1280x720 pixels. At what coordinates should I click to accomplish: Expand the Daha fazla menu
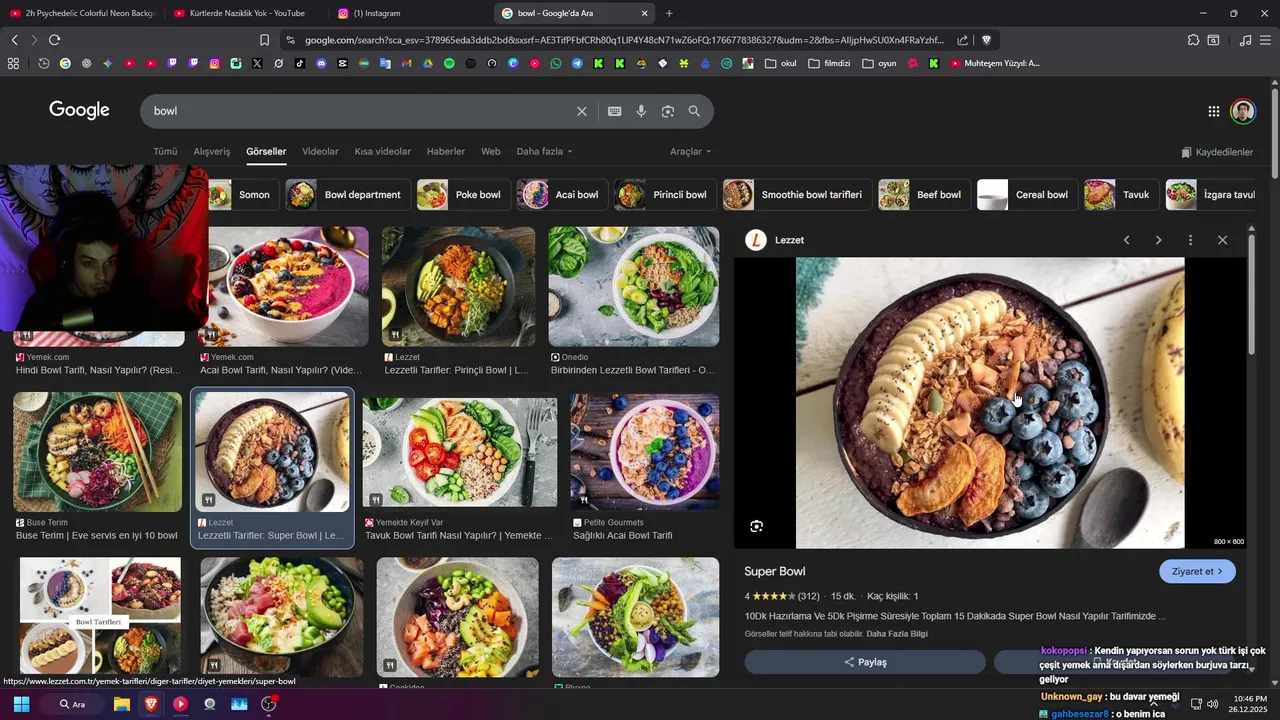[x=544, y=151]
